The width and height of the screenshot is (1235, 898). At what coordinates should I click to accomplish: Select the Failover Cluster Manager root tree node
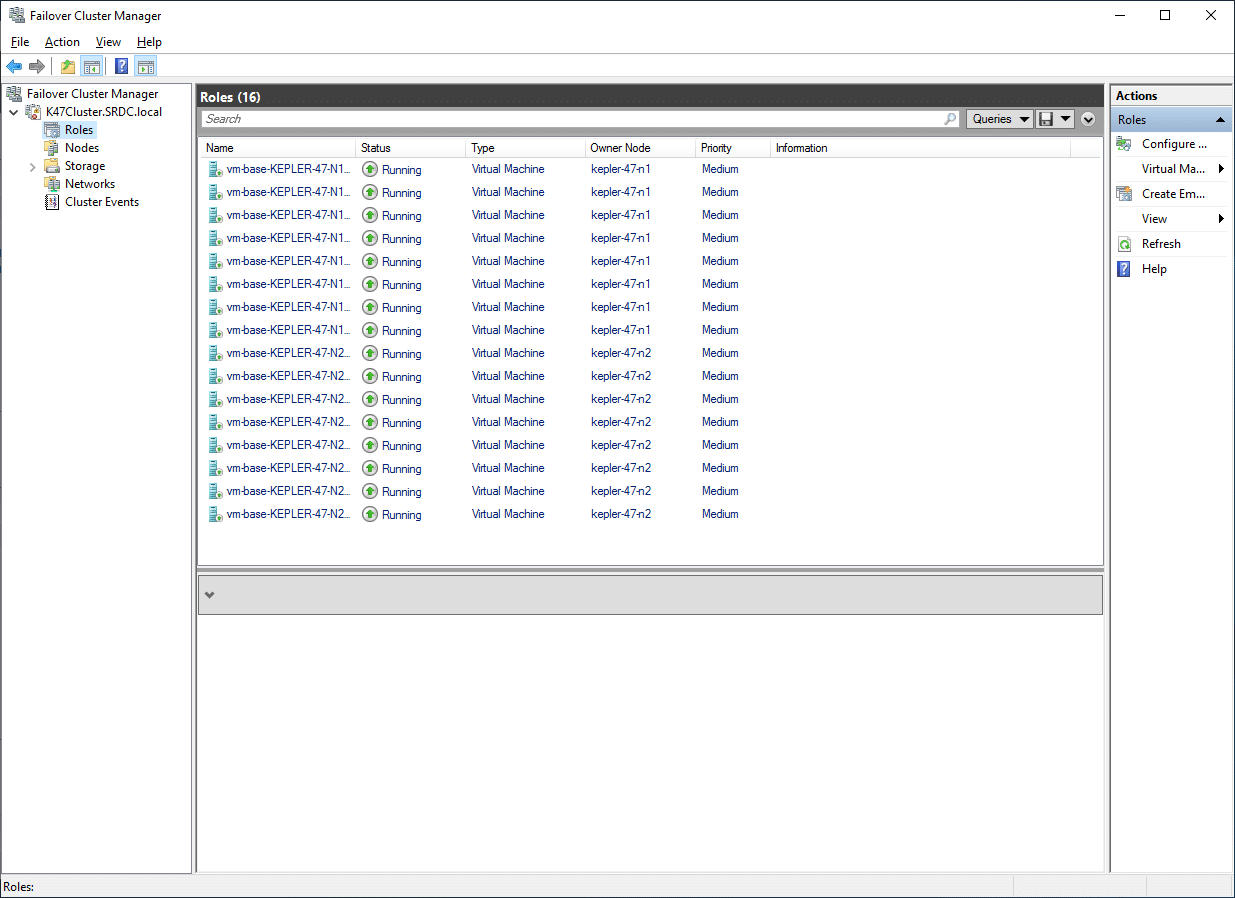coord(92,94)
